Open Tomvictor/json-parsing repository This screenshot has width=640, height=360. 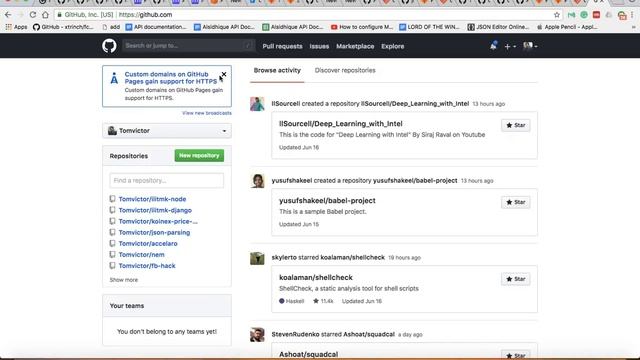click(x=154, y=233)
